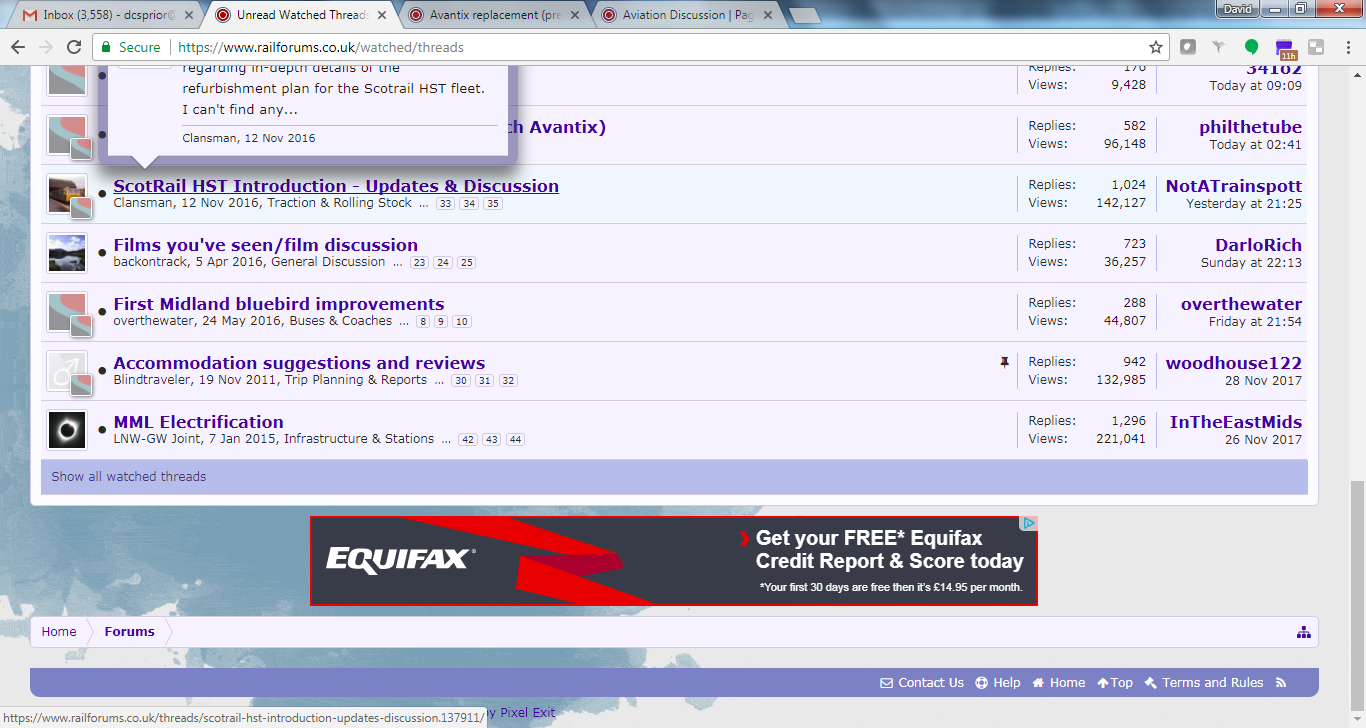Open the green circle extension icon

1251,47
